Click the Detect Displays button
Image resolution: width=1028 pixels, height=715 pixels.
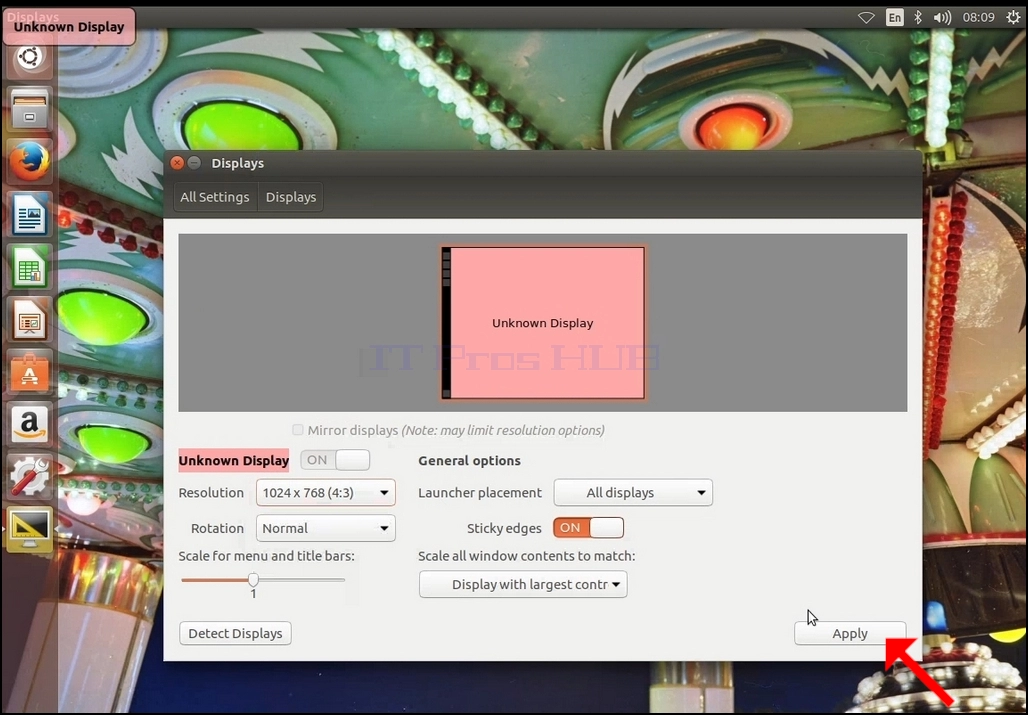coord(235,634)
